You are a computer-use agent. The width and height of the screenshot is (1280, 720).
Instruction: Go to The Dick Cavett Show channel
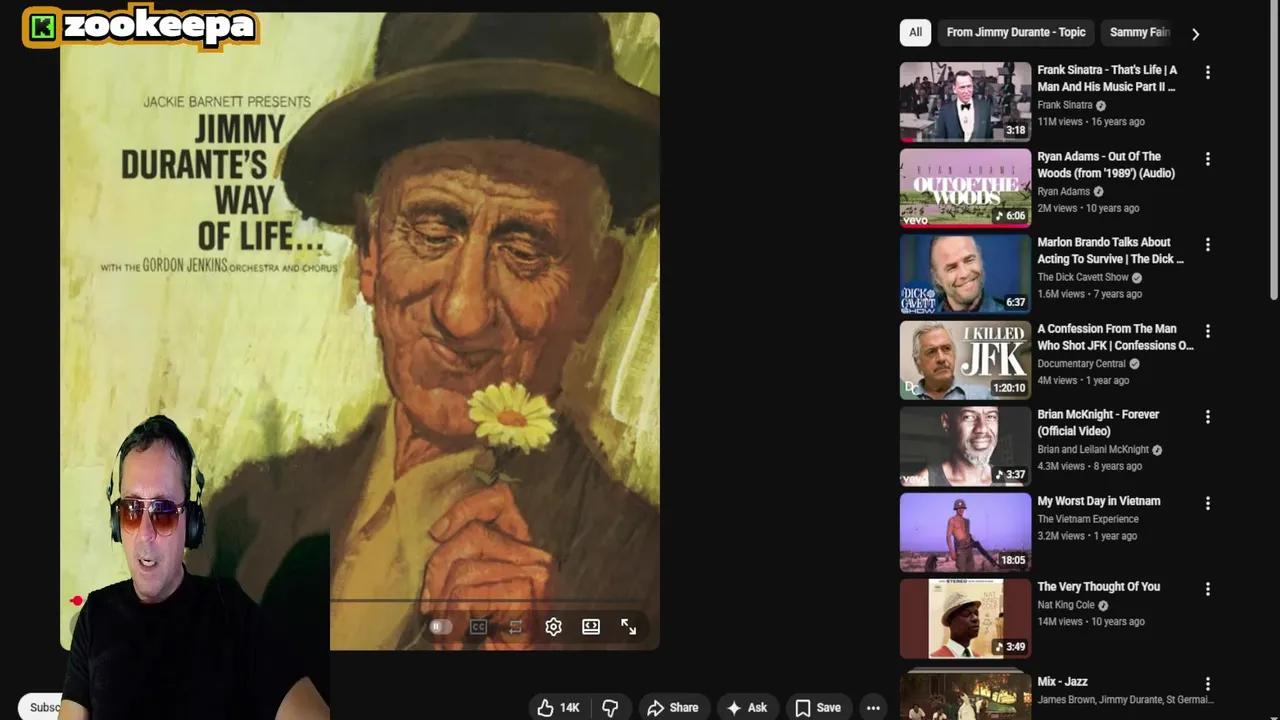point(1083,277)
